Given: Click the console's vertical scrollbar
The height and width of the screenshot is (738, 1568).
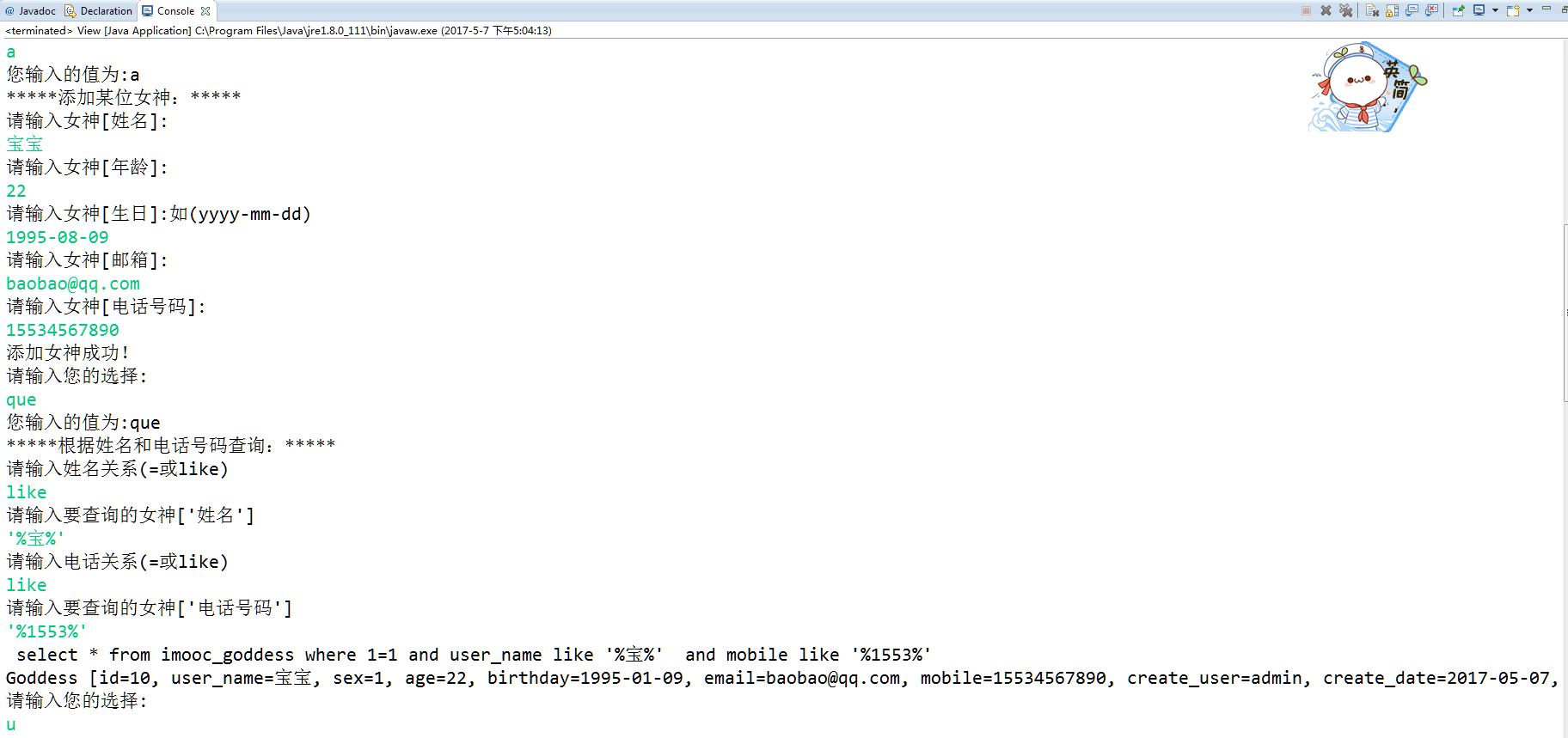Looking at the screenshot, I should tap(1565, 313).
